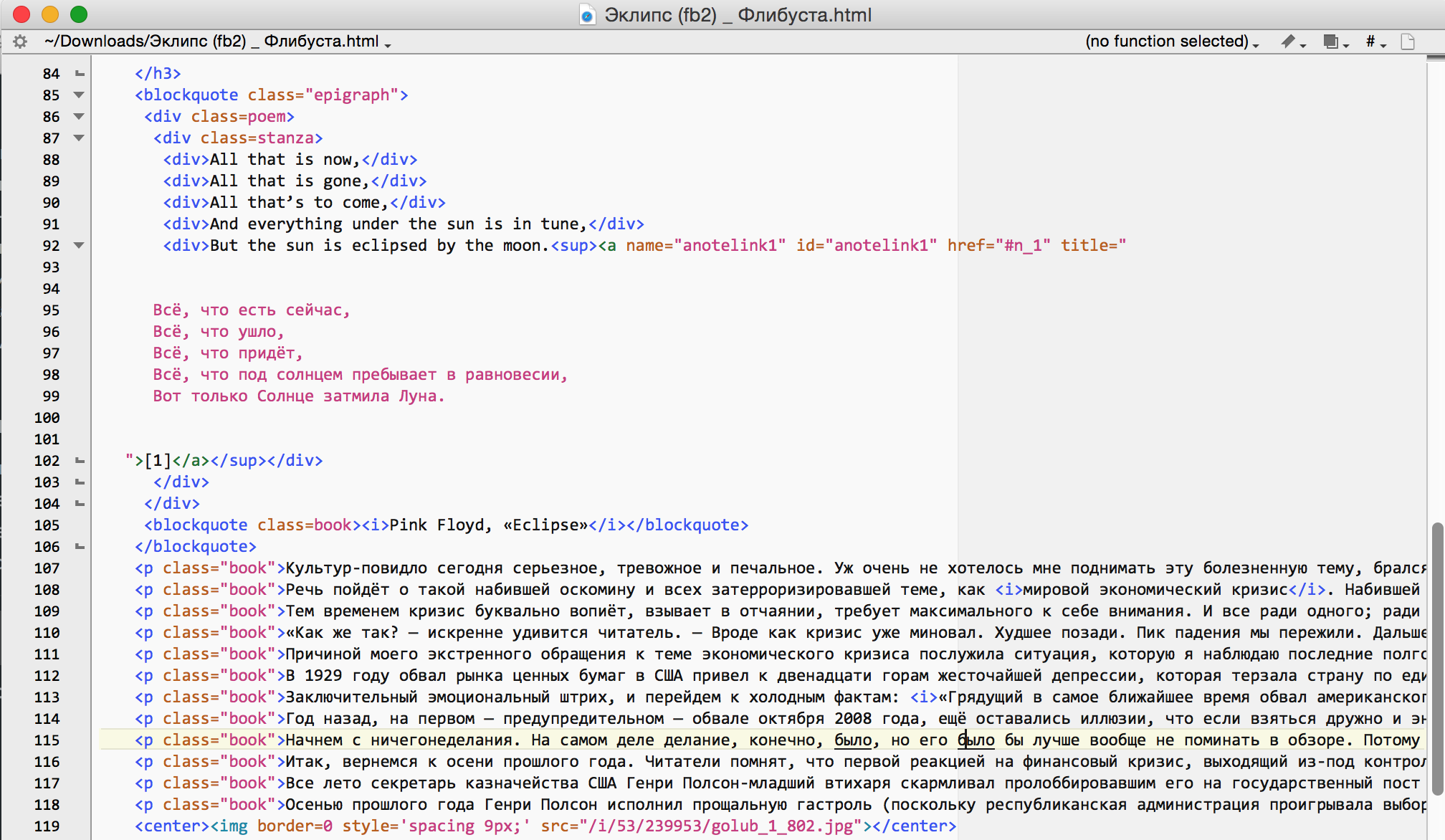Click the fold end marker on line 102
Viewport: 1445px width, 840px height.
pos(80,460)
